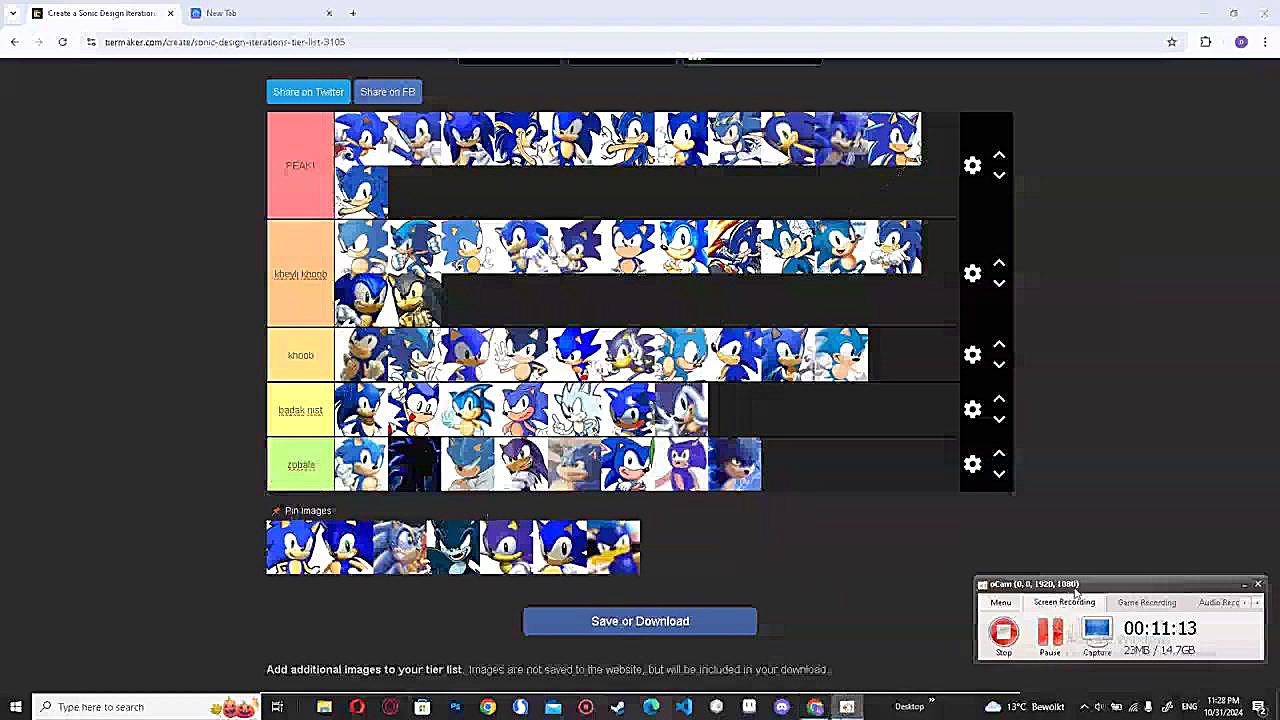Click Share on Twitter button
Screen dimensions: 1280x720
click(x=308, y=92)
